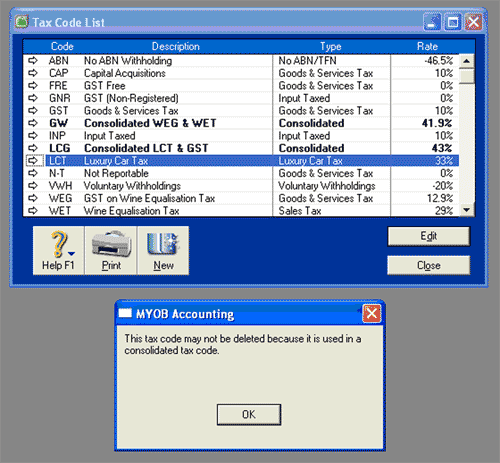Open zoom arrow for LCG tax code
500x463 pixels.
coord(33,148)
